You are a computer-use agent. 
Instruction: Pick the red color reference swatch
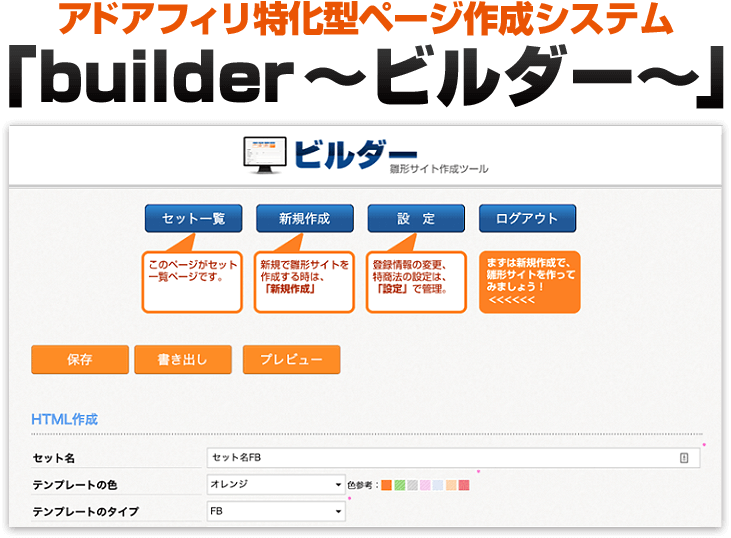tap(464, 486)
